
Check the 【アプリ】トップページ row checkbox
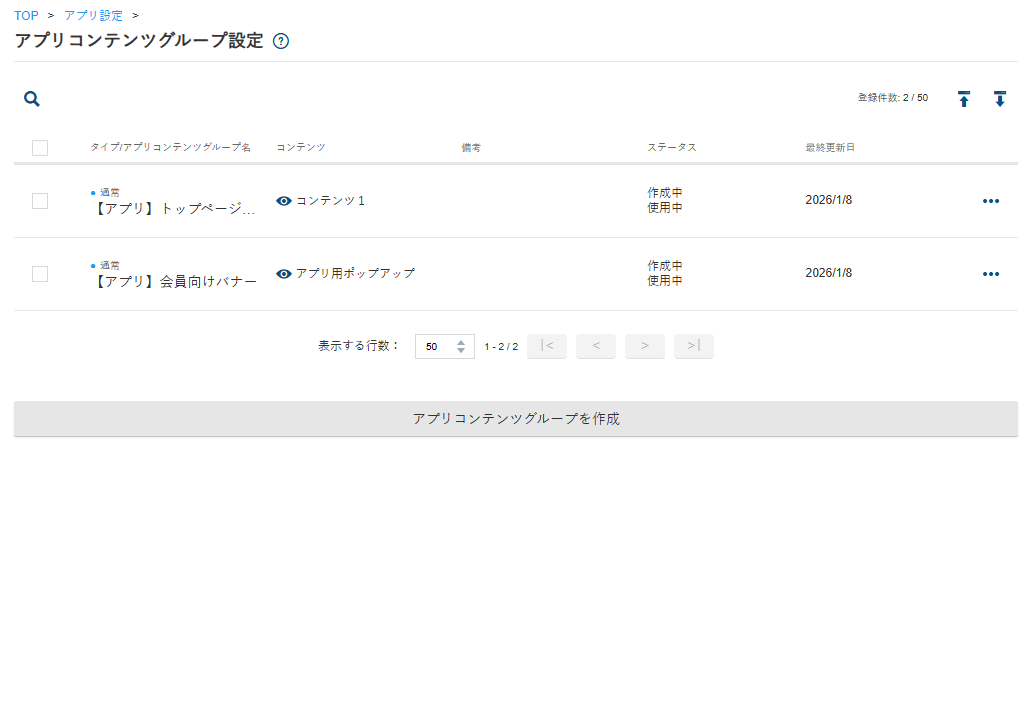pos(40,201)
